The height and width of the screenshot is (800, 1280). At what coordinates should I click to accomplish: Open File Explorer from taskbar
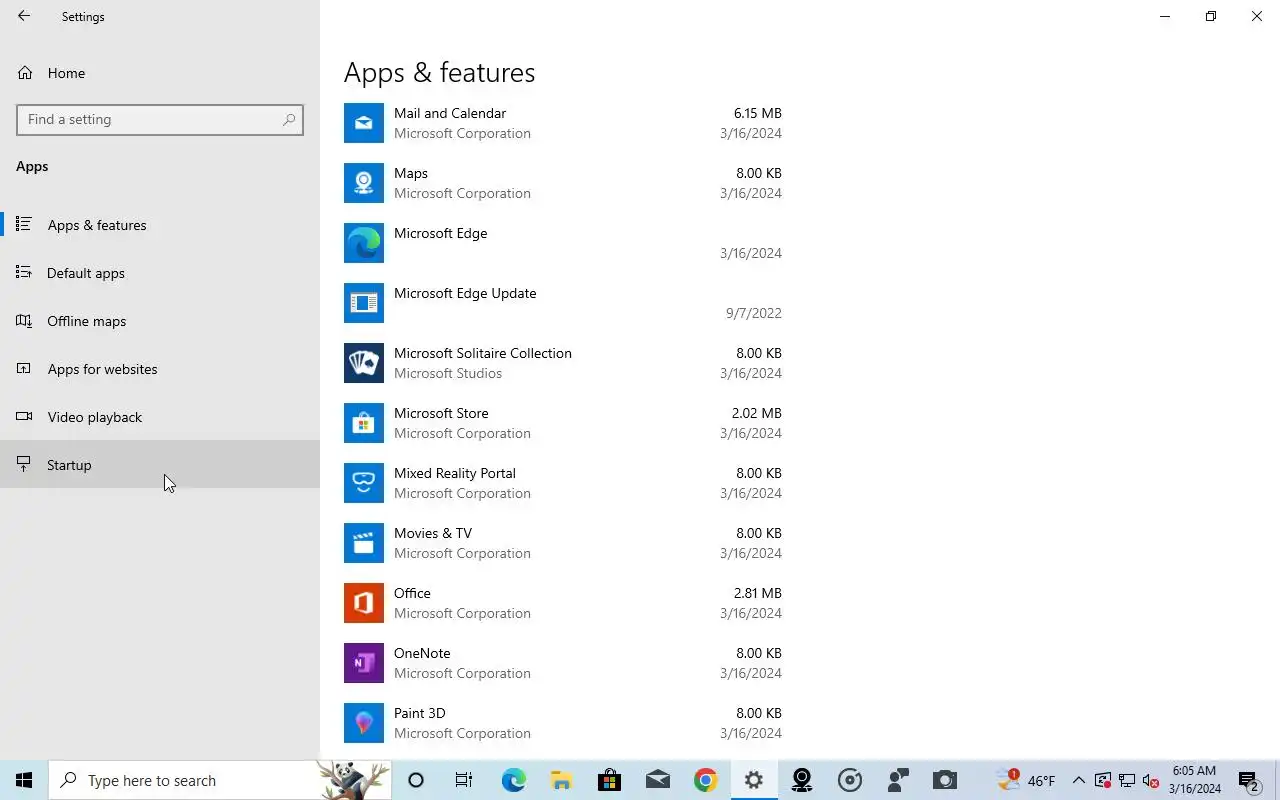(x=561, y=780)
